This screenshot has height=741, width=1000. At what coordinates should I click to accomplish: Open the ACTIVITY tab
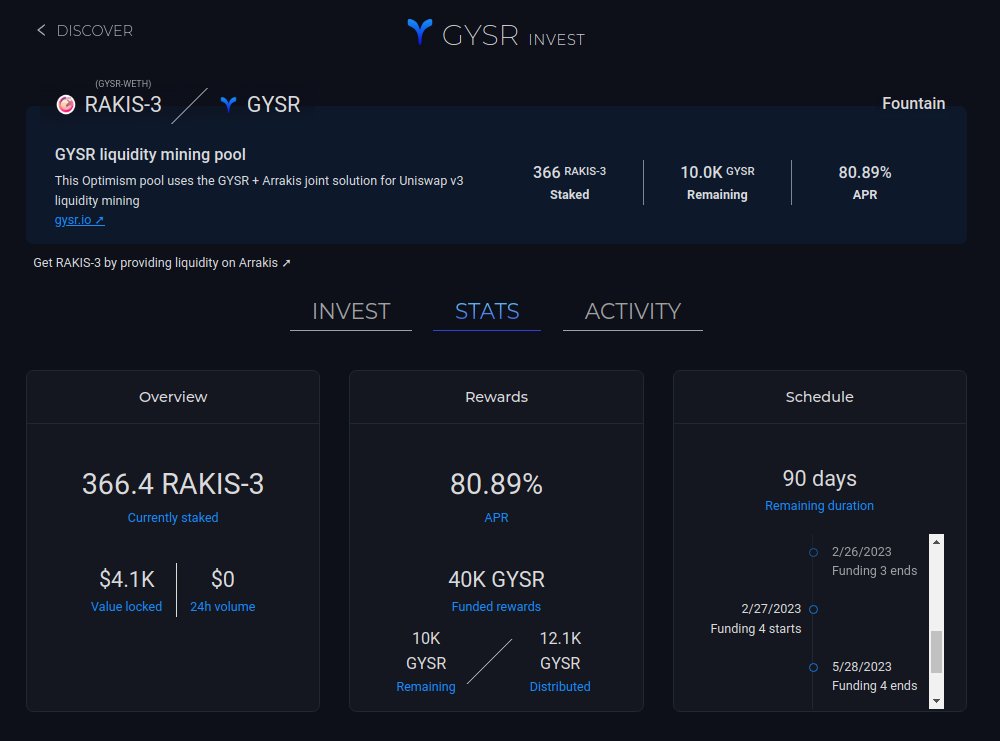(632, 311)
